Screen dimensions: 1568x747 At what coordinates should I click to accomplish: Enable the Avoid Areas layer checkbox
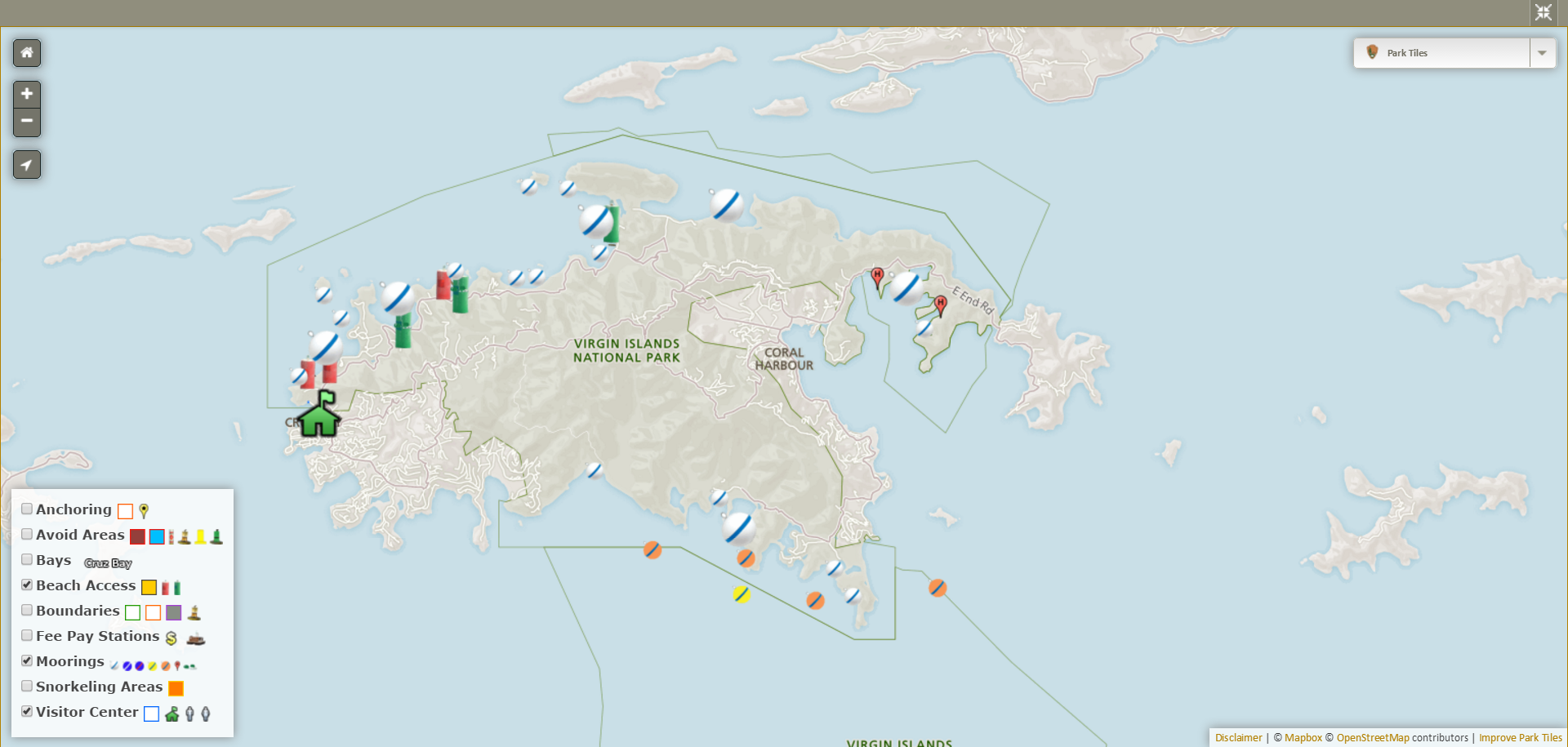27,534
